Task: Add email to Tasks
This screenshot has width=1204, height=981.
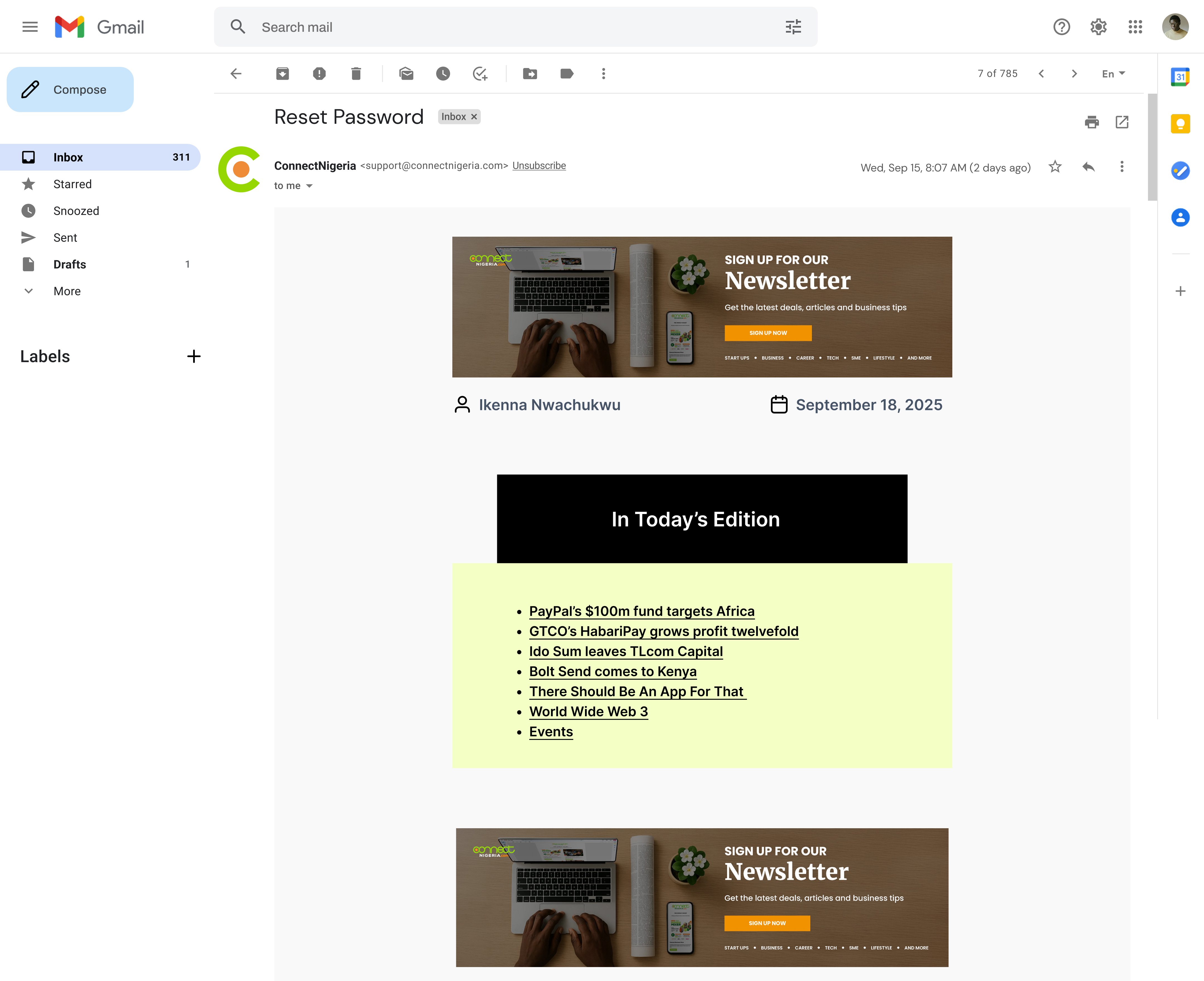Action: click(480, 74)
